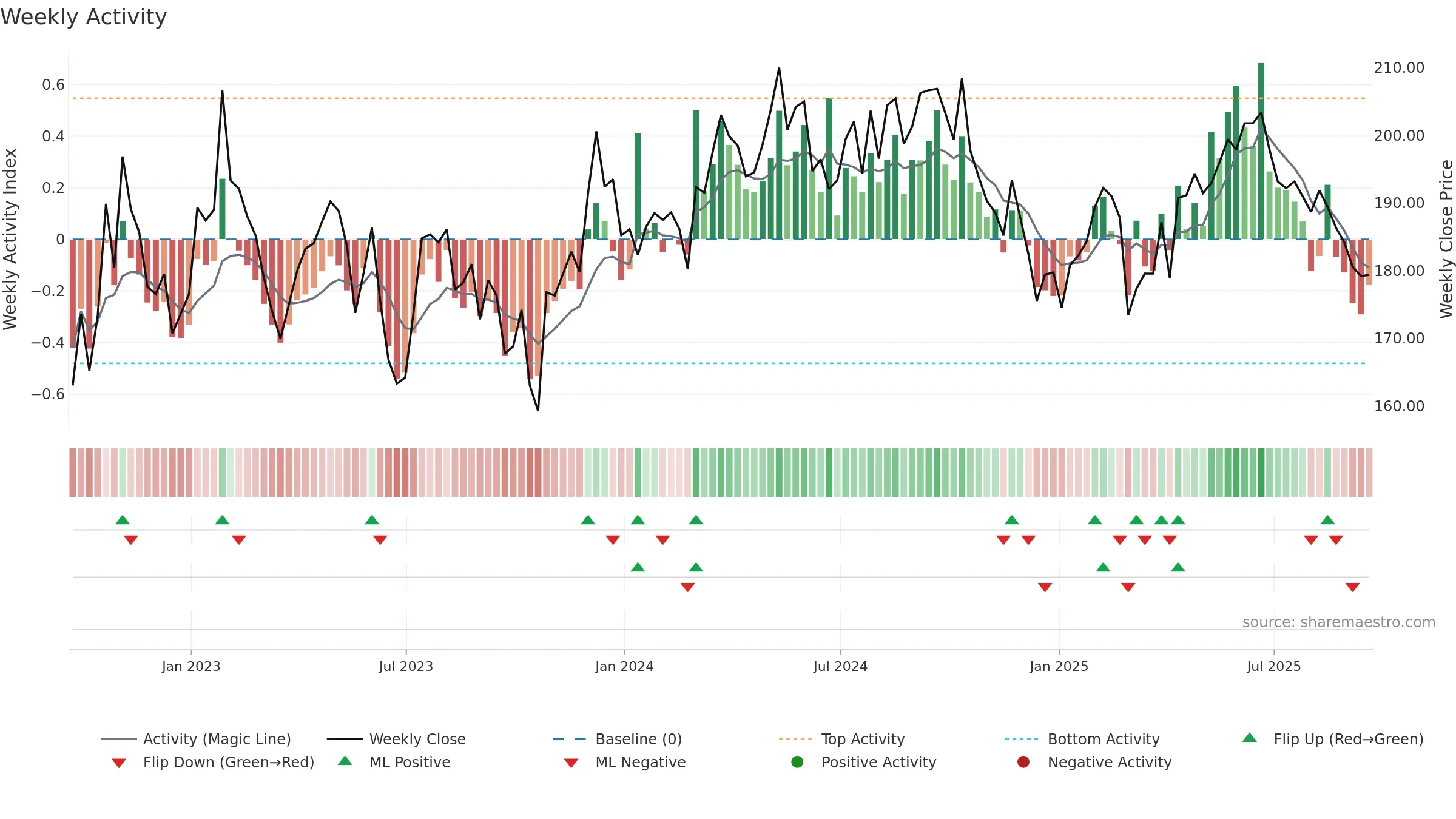The width and height of the screenshot is (1456, 819).
Task: Toggle Weekly Close legend entry
Action: [396, 739]
